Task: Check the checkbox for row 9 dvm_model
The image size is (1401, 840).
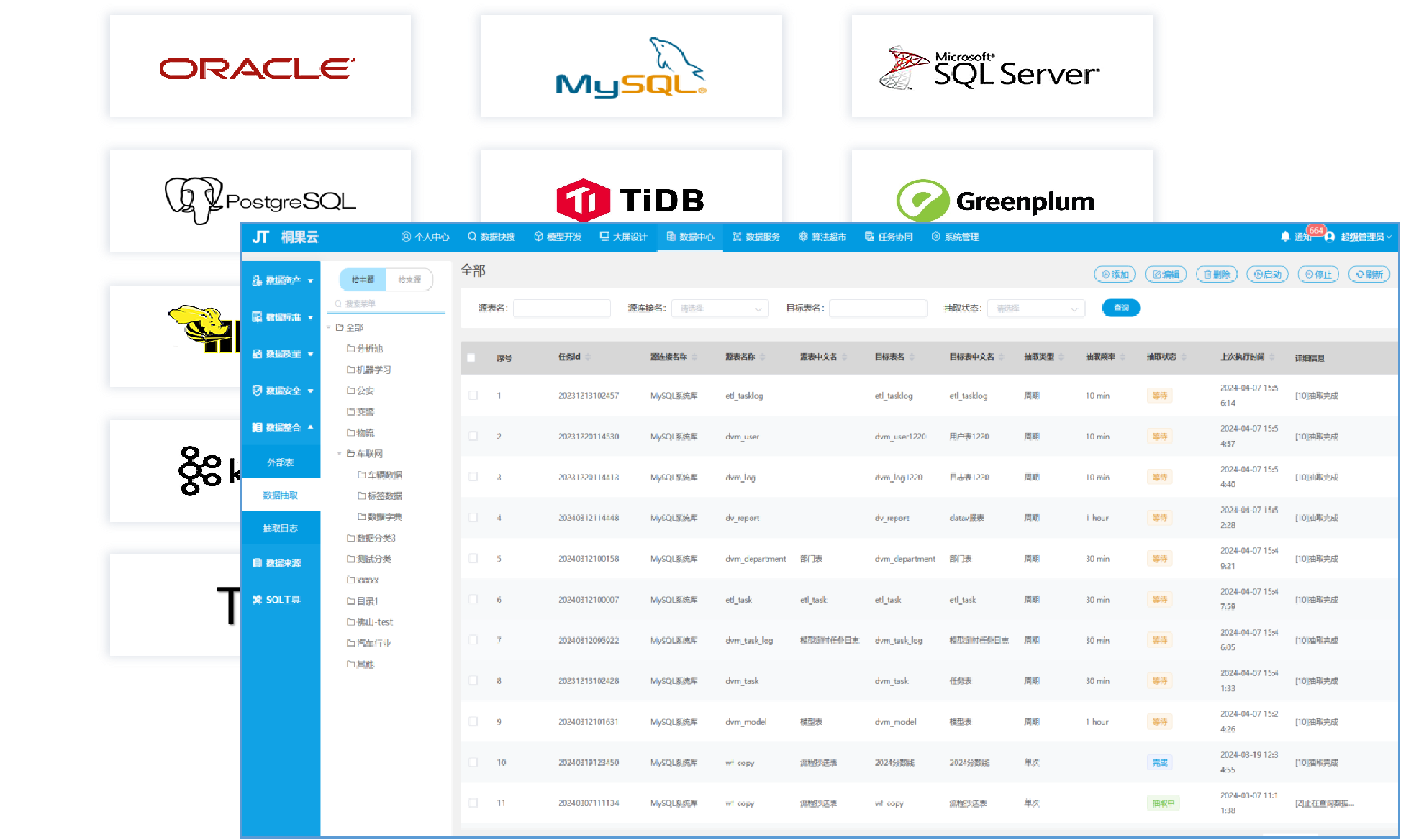Action: click(x=473, y=721)
